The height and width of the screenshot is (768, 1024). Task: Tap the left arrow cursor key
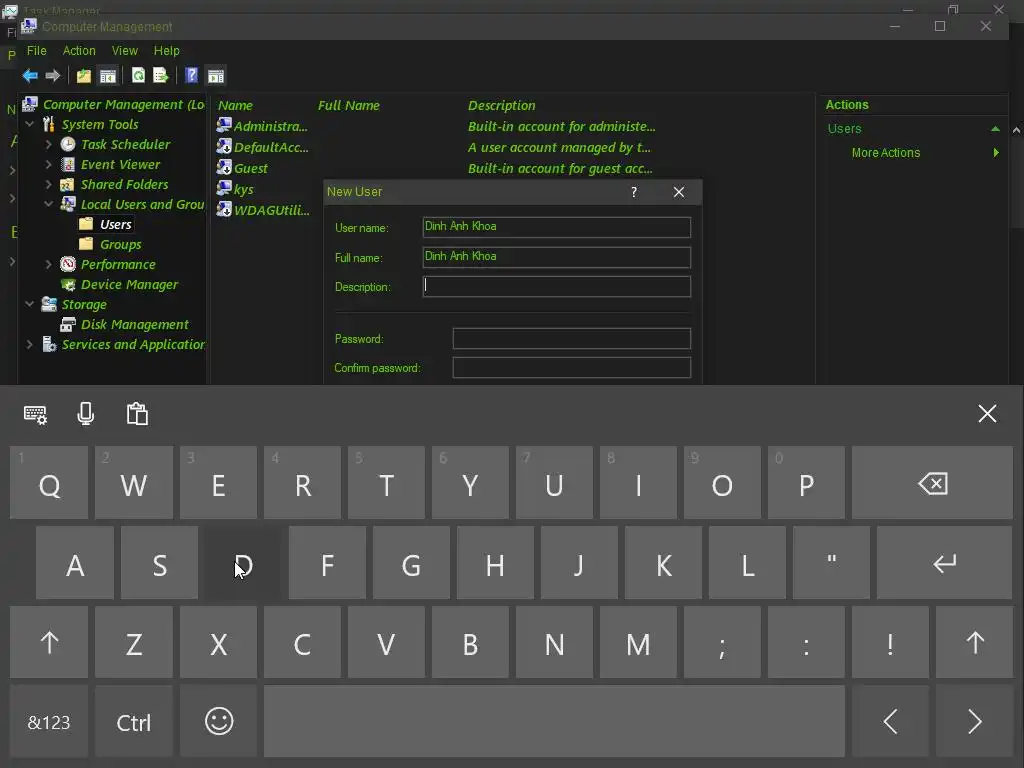tap(890, 722)
